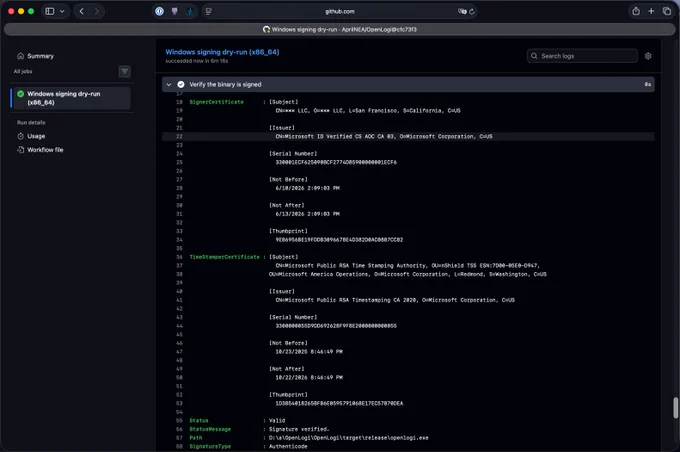This screenshot has height=452, width=680.
Task: Click the blue lightning extension icon
Action: tap(190, 11)
